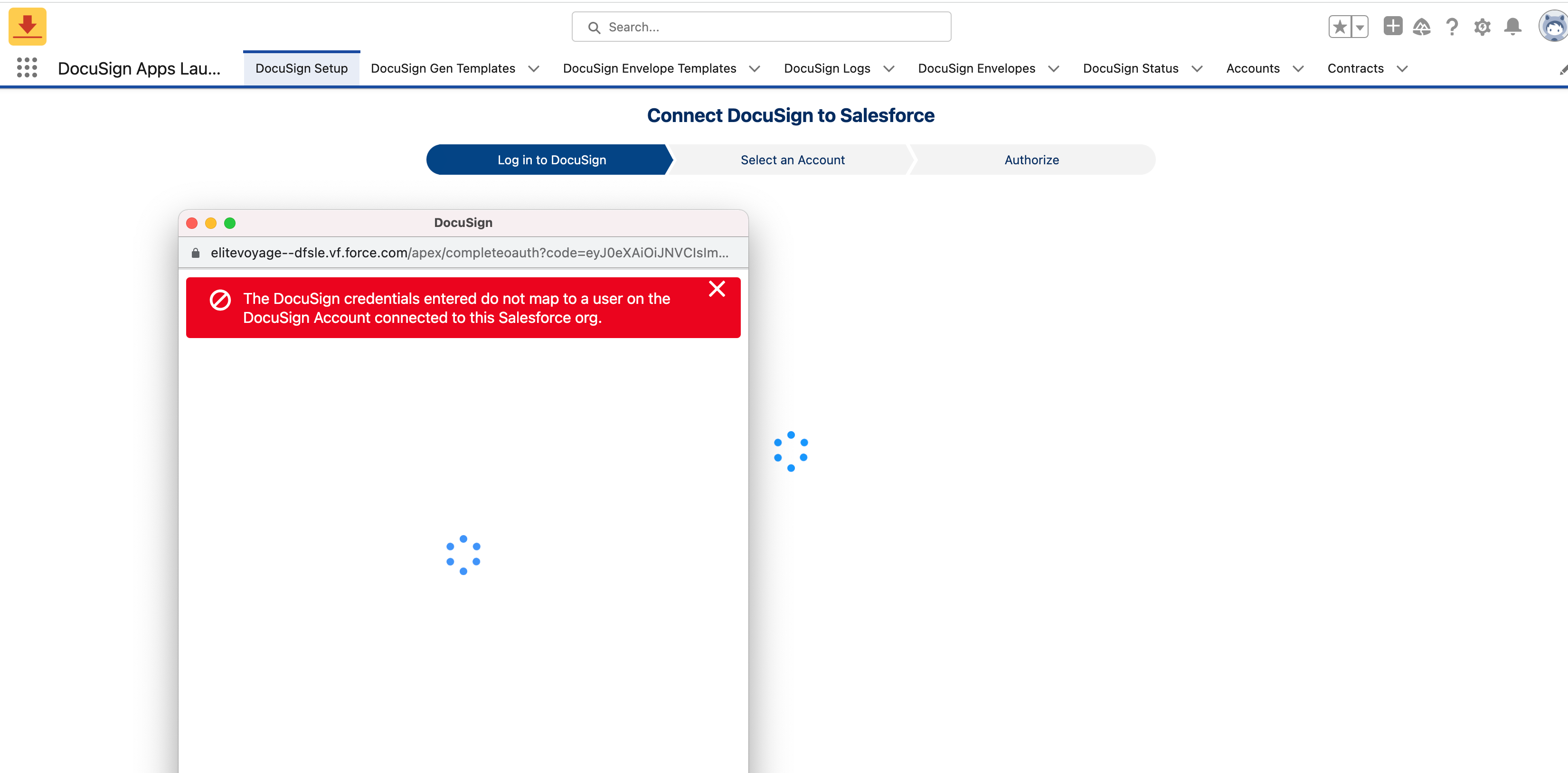Open the Contracts tab
This screenshot has width=1568, height=773.
pyautogui.click(x=1356, y=68)
